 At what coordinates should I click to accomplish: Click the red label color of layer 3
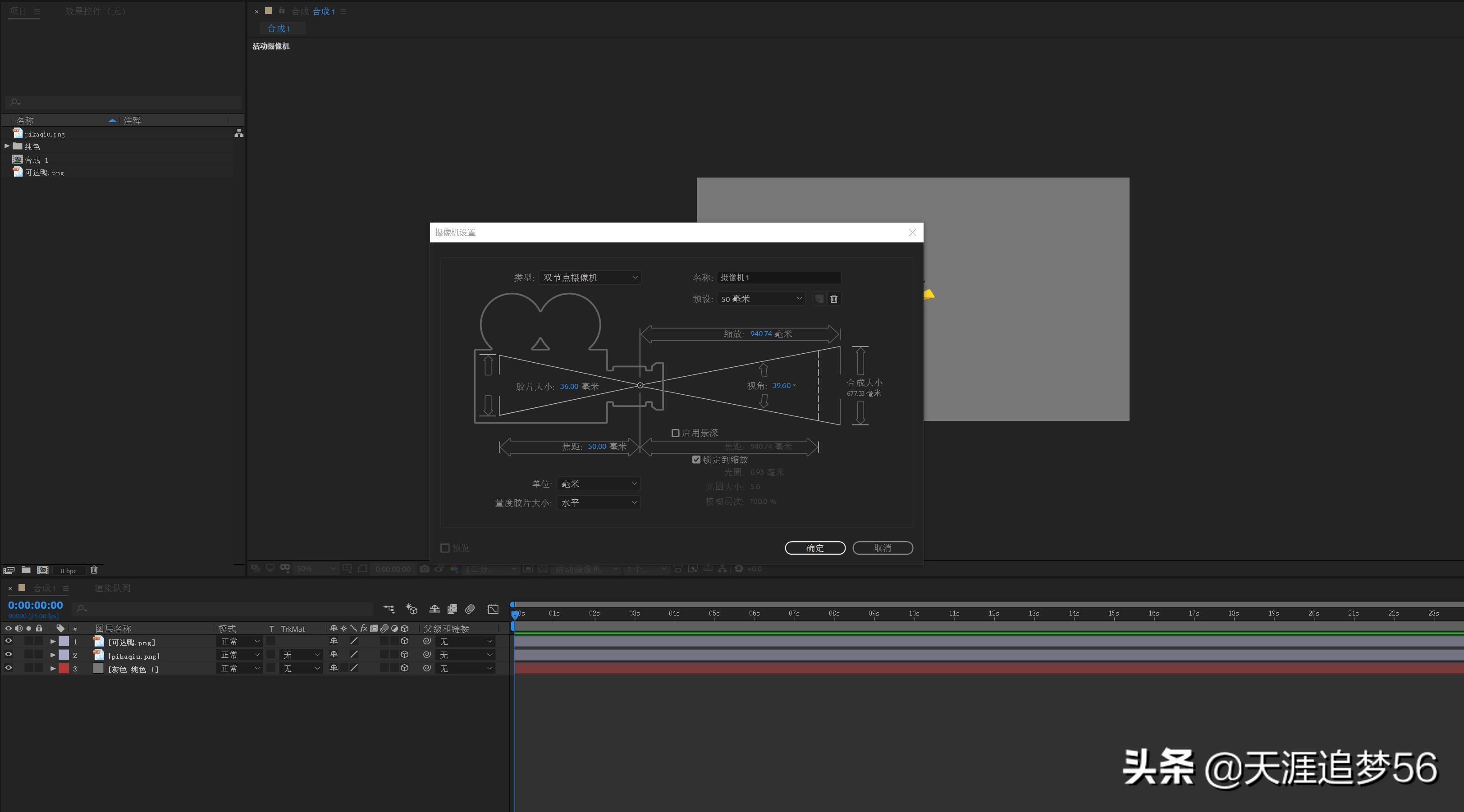(64, 669)
